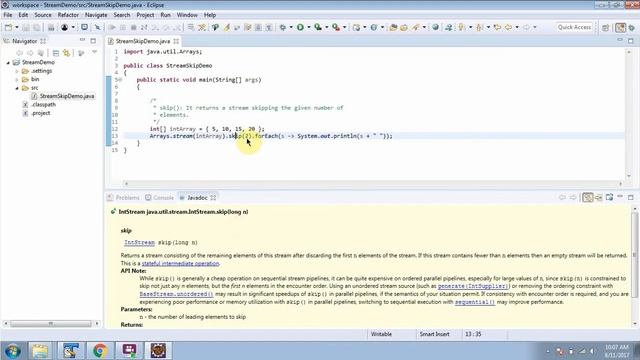Click the New Java Class icon
This screenshot has height=360, width=640.
coord(374,27)
